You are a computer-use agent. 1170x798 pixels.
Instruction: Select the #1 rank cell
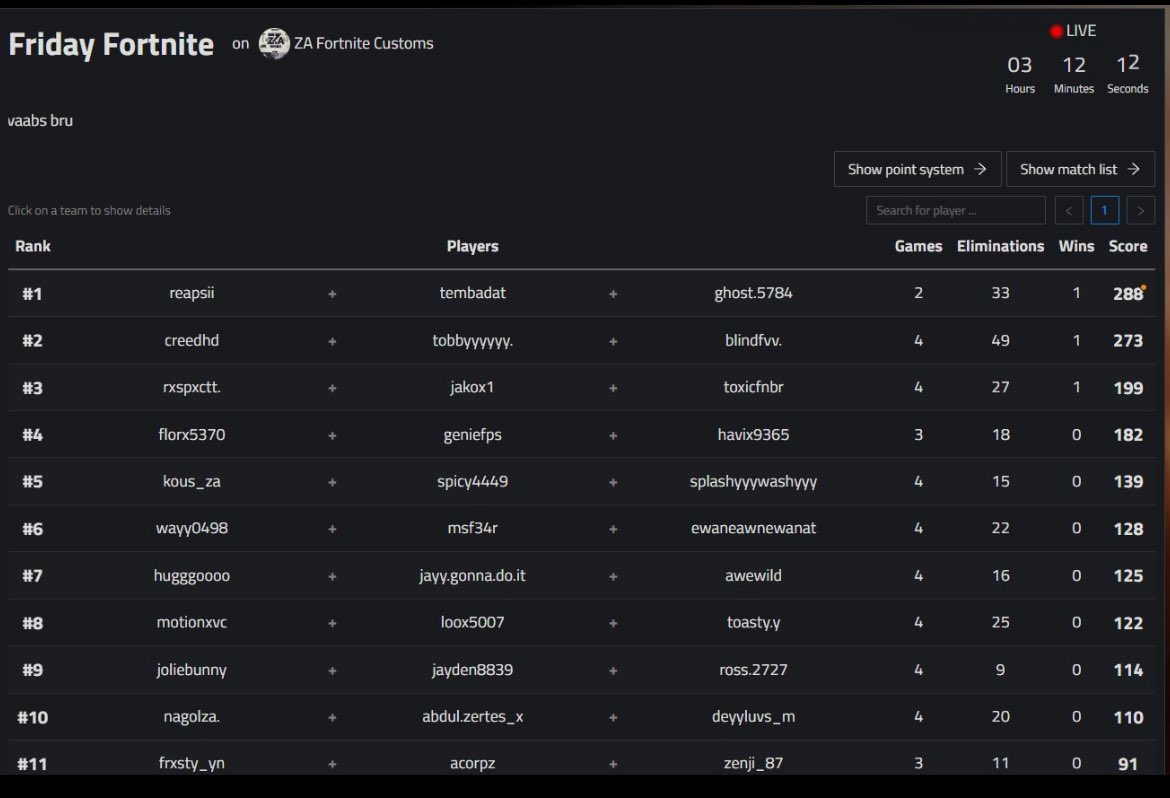click(x=32, y=294)
